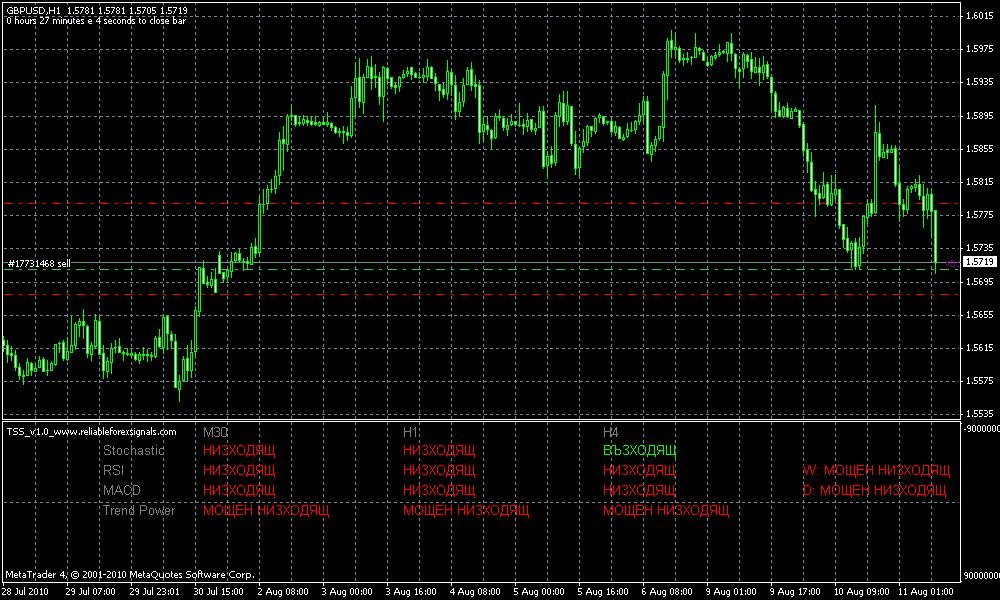The image size is (1000, 600).
Task: Click the "4 Aug 08:00" time label
Action: [x=475, y=592]
